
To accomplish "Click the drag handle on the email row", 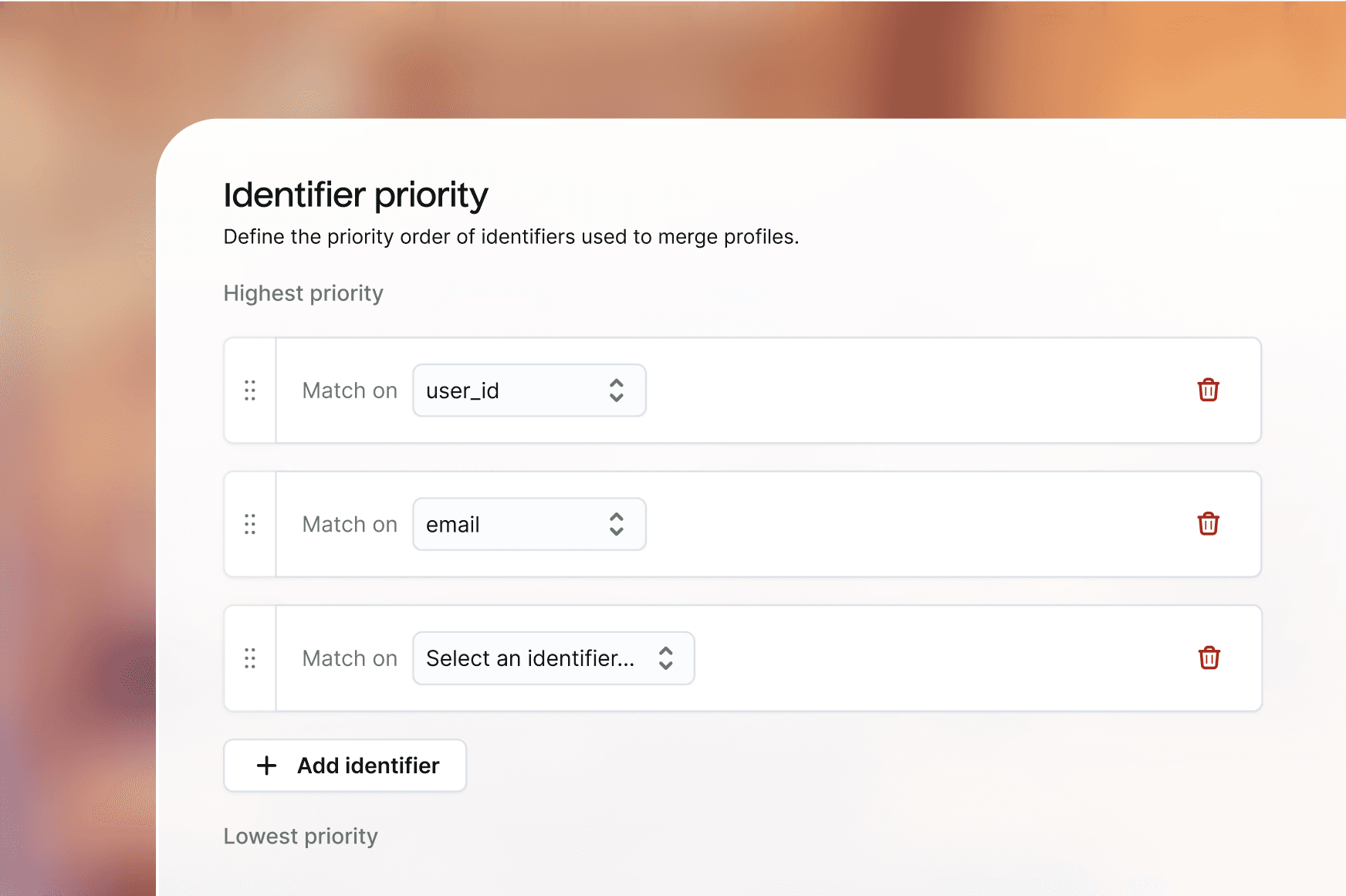I will (x=250, y=524).
